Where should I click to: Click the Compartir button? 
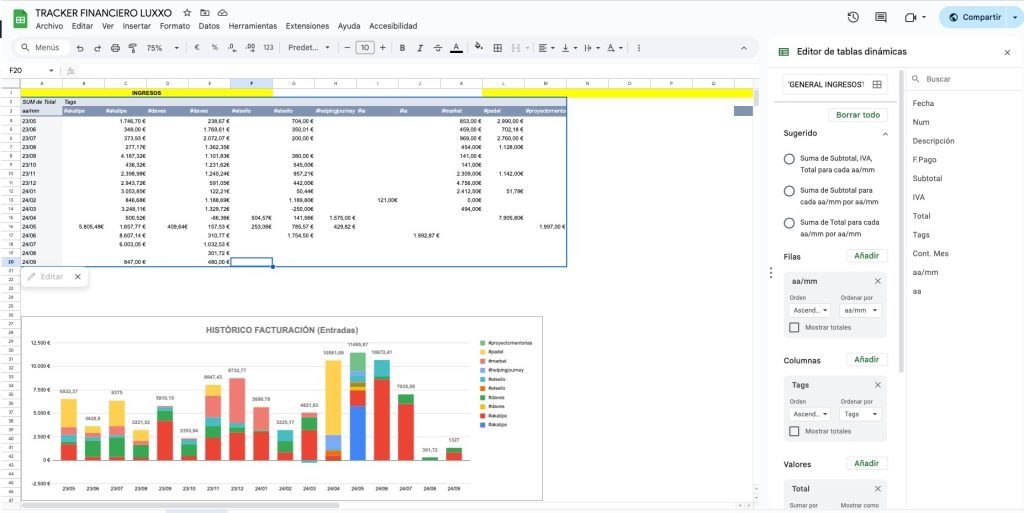click(x=975, y=18)
